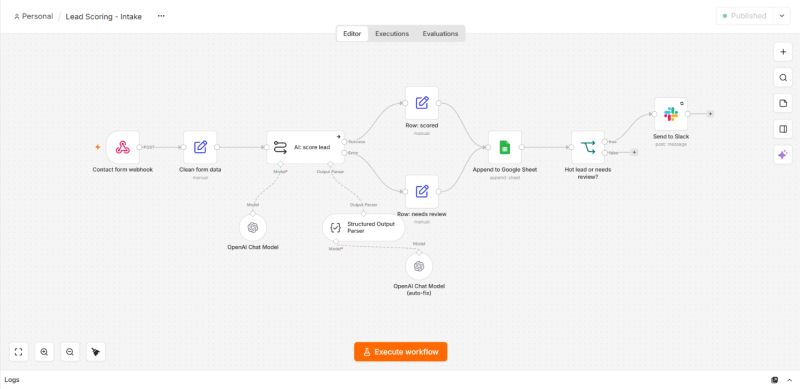Expand the Logs panel chevron

pyautogui.click(x=790, y=380)
